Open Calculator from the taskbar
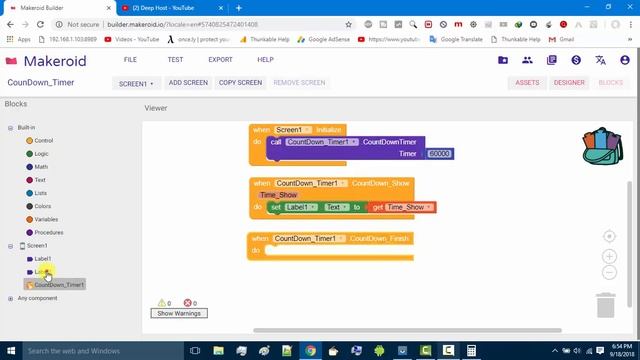Viewport: 640px width, 360px height. tap(471, 351)
